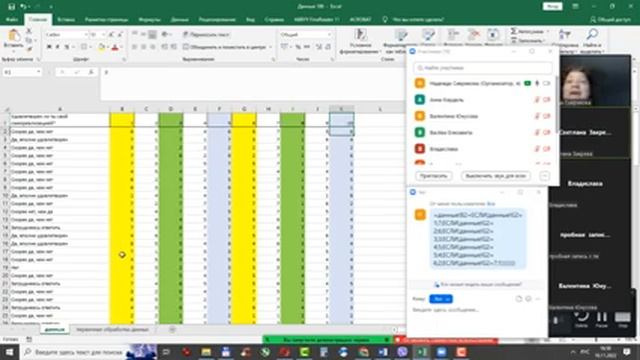Undo the last action
This screenshot has width=640, height=360.
(24, 7)
